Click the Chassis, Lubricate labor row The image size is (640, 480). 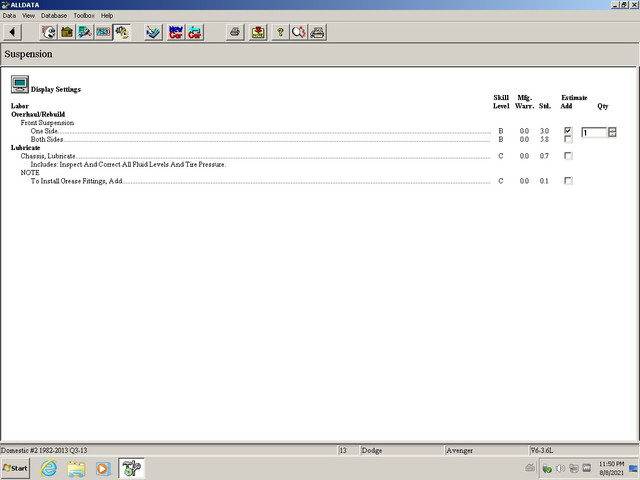pos(285,156)
